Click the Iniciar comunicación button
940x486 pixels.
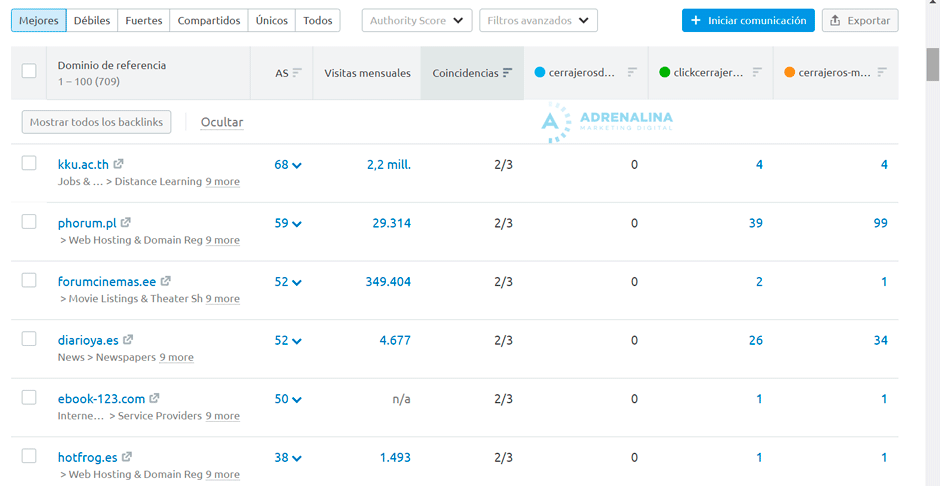point(748,20)
